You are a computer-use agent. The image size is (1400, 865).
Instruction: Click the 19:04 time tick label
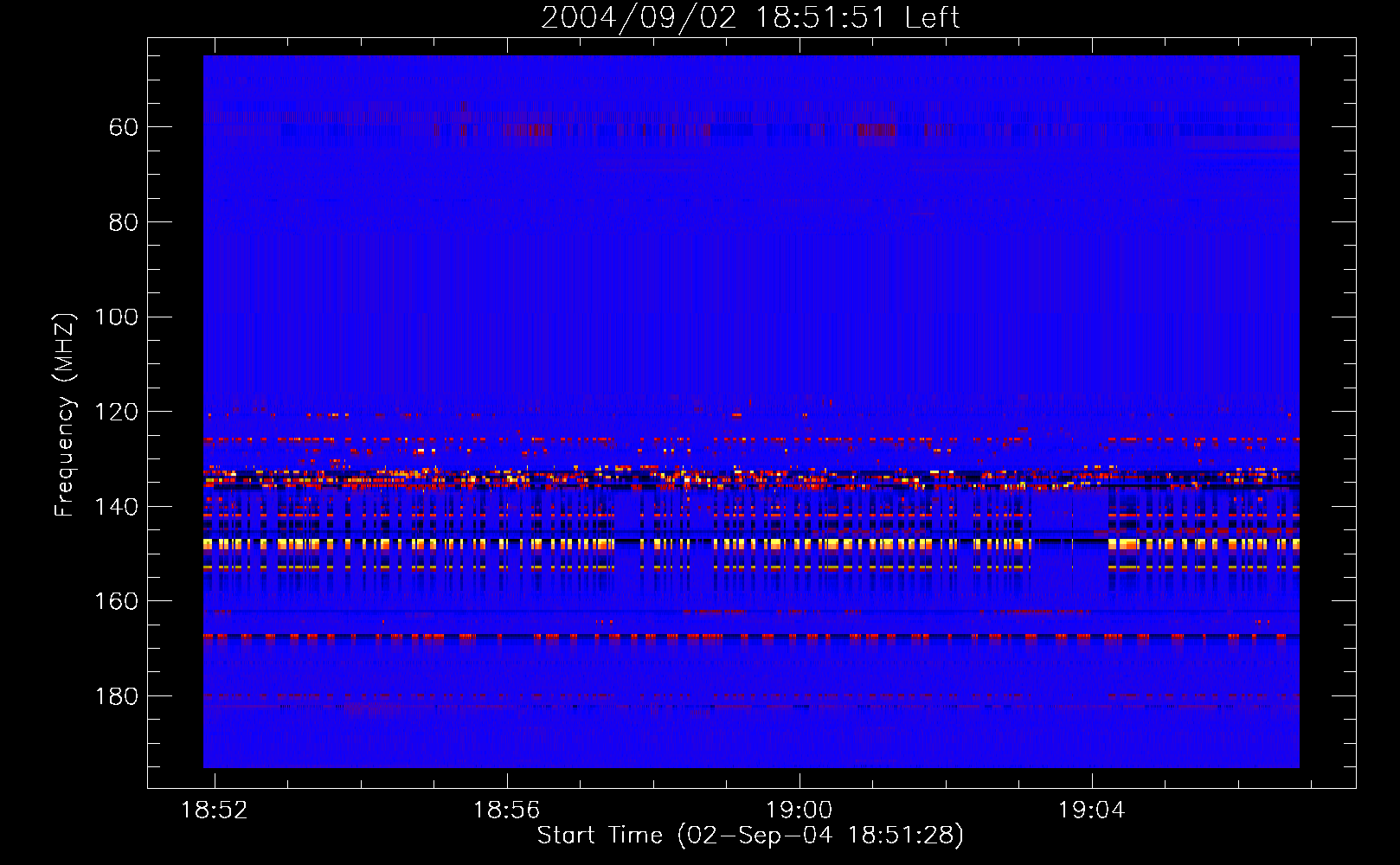coord(1091,810)
